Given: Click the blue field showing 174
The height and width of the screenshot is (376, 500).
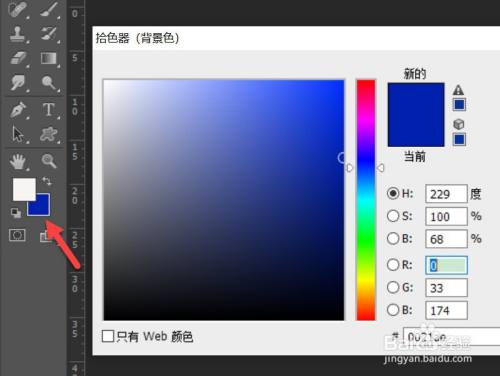Looking at the screenshot, I should click(446, 310).
